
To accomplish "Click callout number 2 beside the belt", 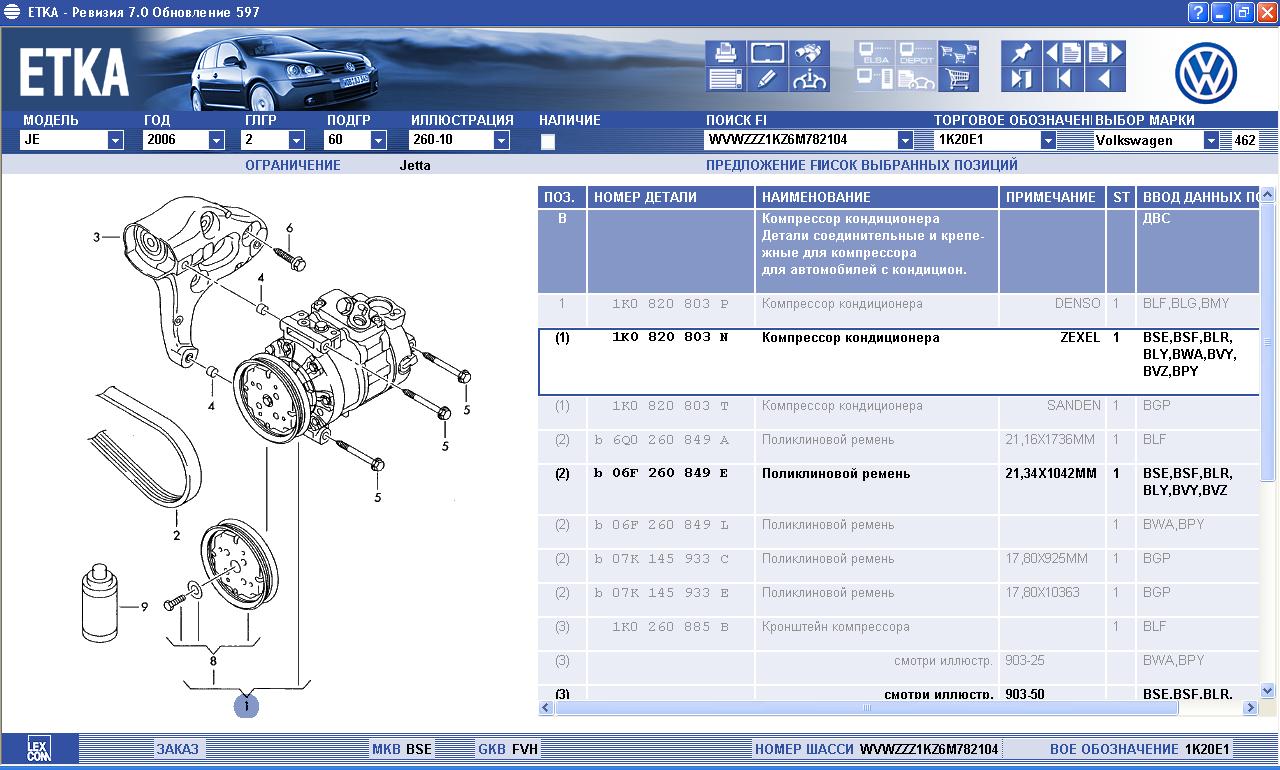I will point(177,536).
